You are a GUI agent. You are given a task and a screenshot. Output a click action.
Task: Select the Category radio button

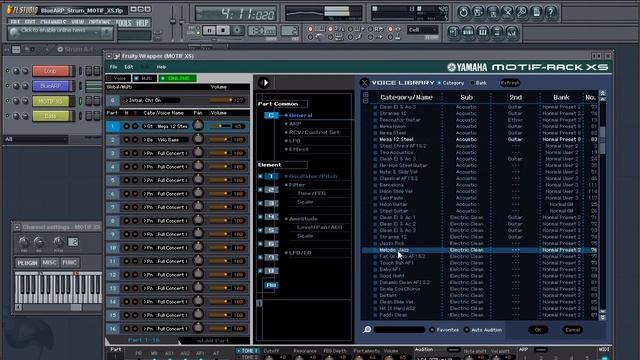click(x=440, y=83)
